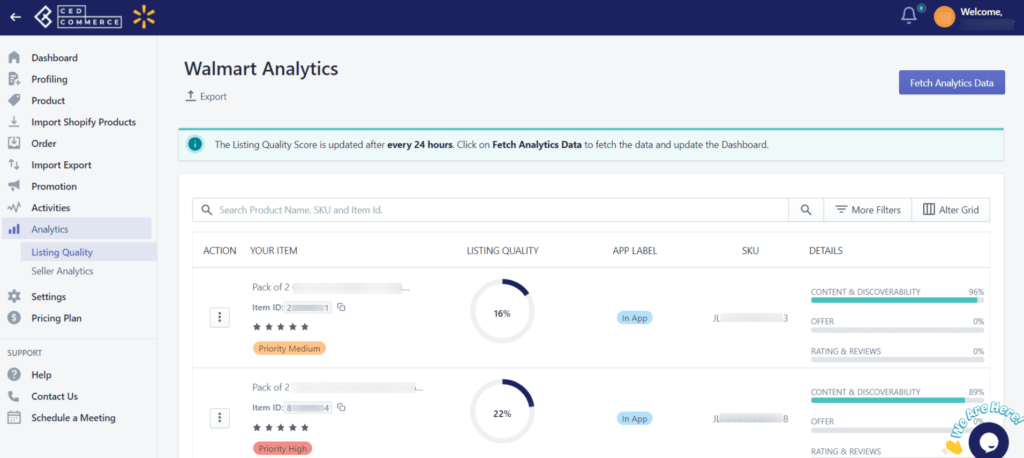Copy the second product's Item ID
This screenshot has width=1024, height=458.
tap(342, 408)
